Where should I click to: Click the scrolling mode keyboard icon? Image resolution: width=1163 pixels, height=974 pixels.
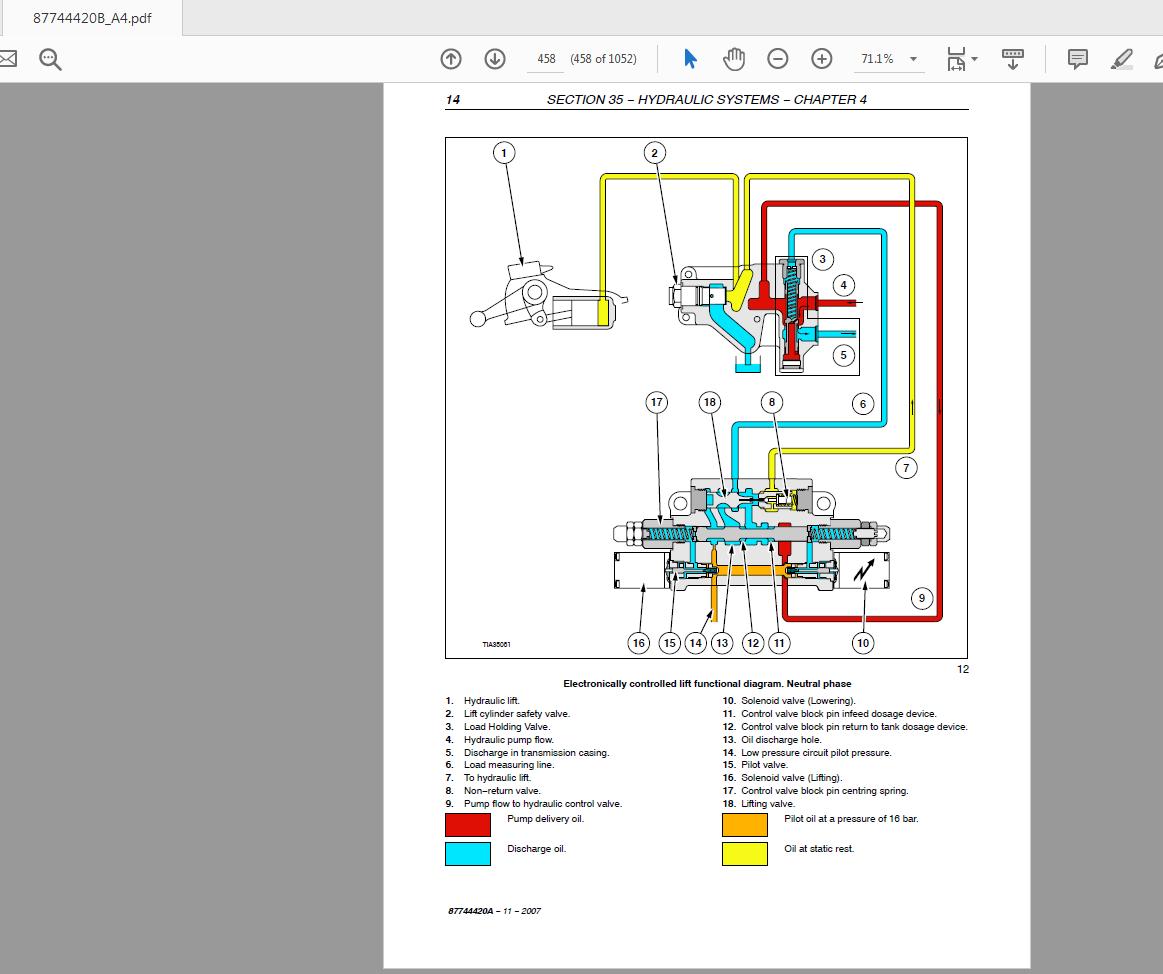pyautogui.click(x=1013, y=59)
